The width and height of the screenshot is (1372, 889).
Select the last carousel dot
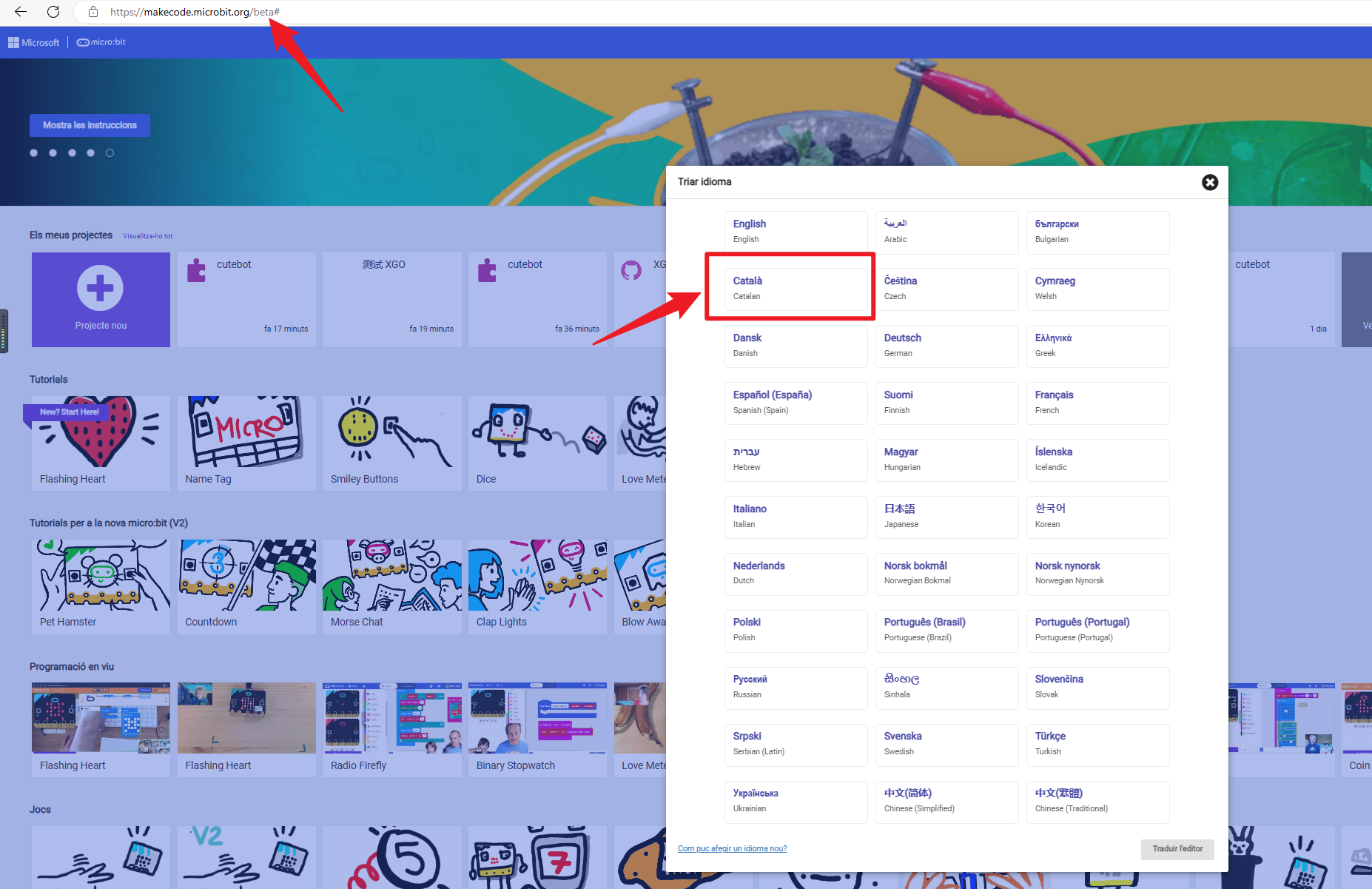pos(110,152)
